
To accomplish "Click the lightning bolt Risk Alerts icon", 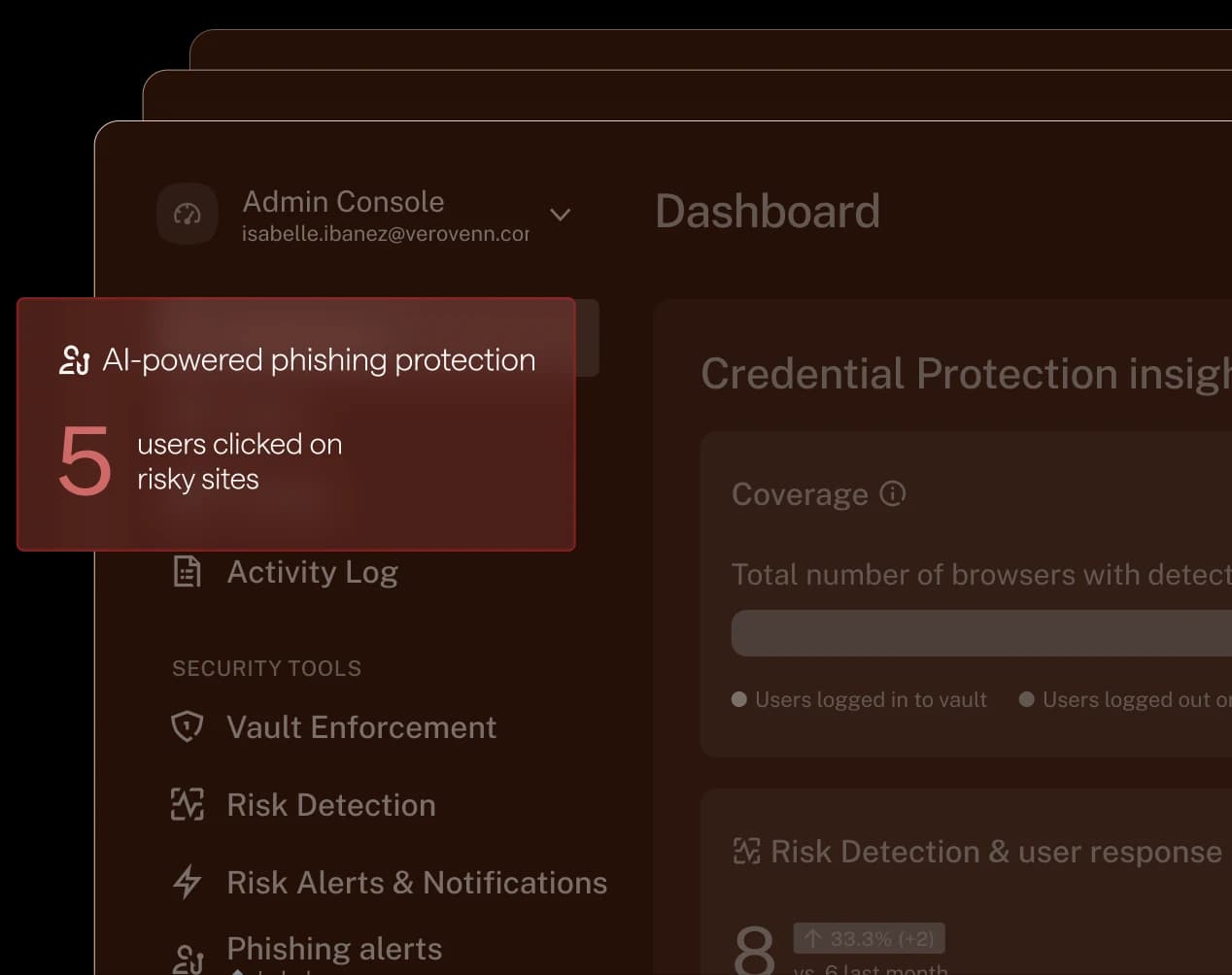I will coord(187,882).
